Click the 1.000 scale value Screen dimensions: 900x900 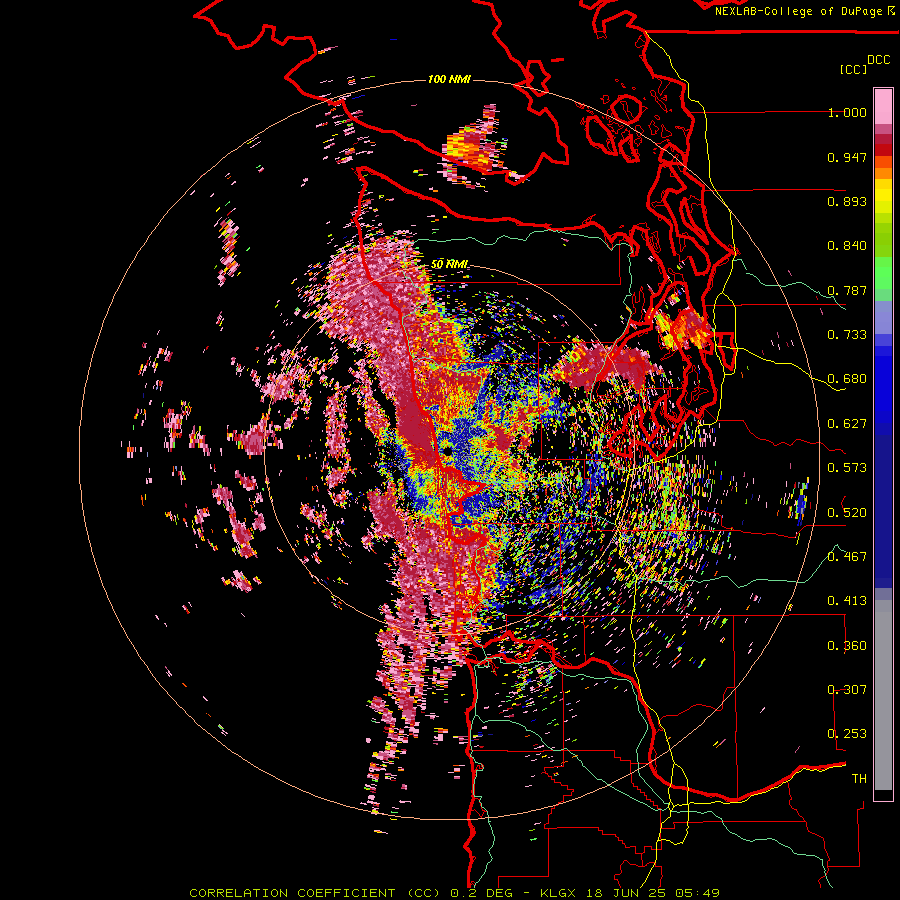847,112
